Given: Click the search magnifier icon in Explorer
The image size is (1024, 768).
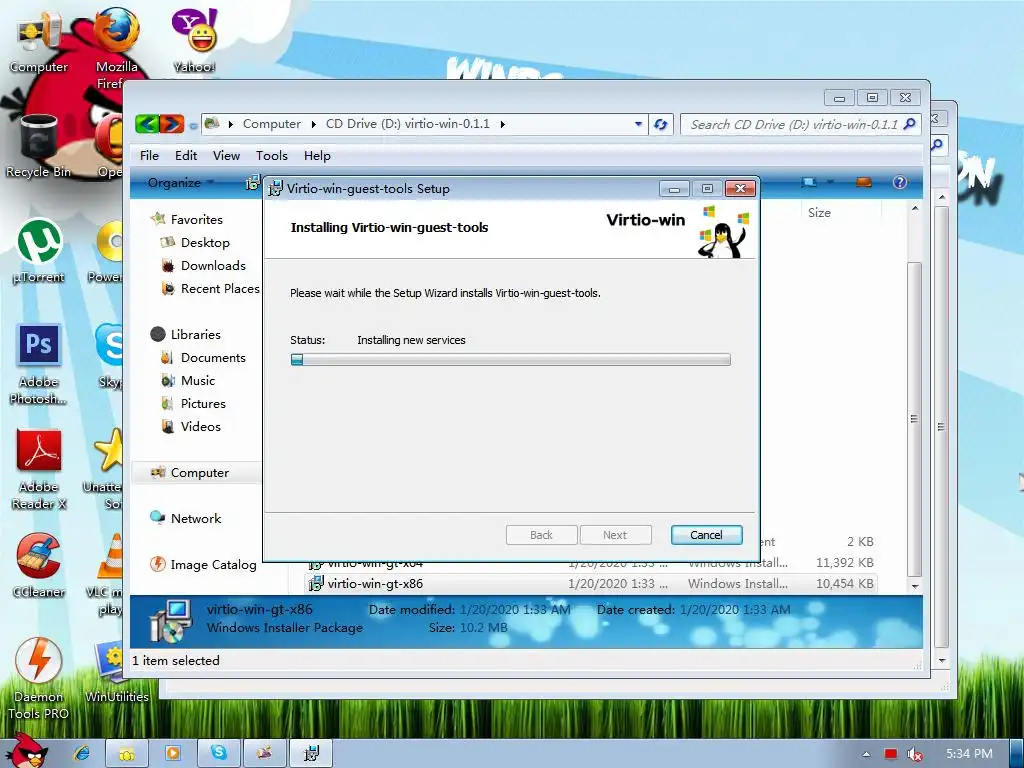Looking at the screenshot, I should tap(910, 124).
